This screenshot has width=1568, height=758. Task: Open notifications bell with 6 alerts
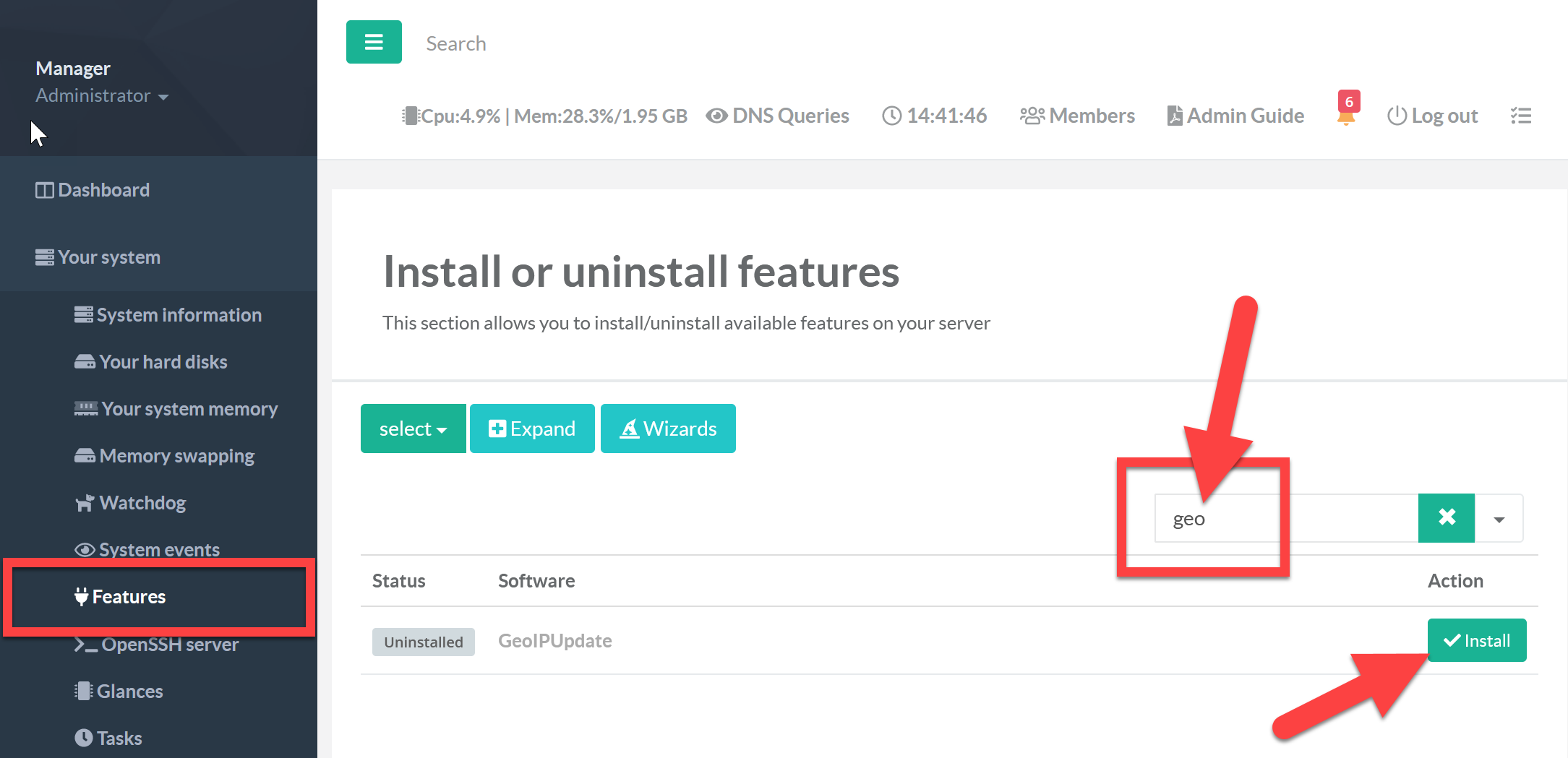pos(1346,114)
